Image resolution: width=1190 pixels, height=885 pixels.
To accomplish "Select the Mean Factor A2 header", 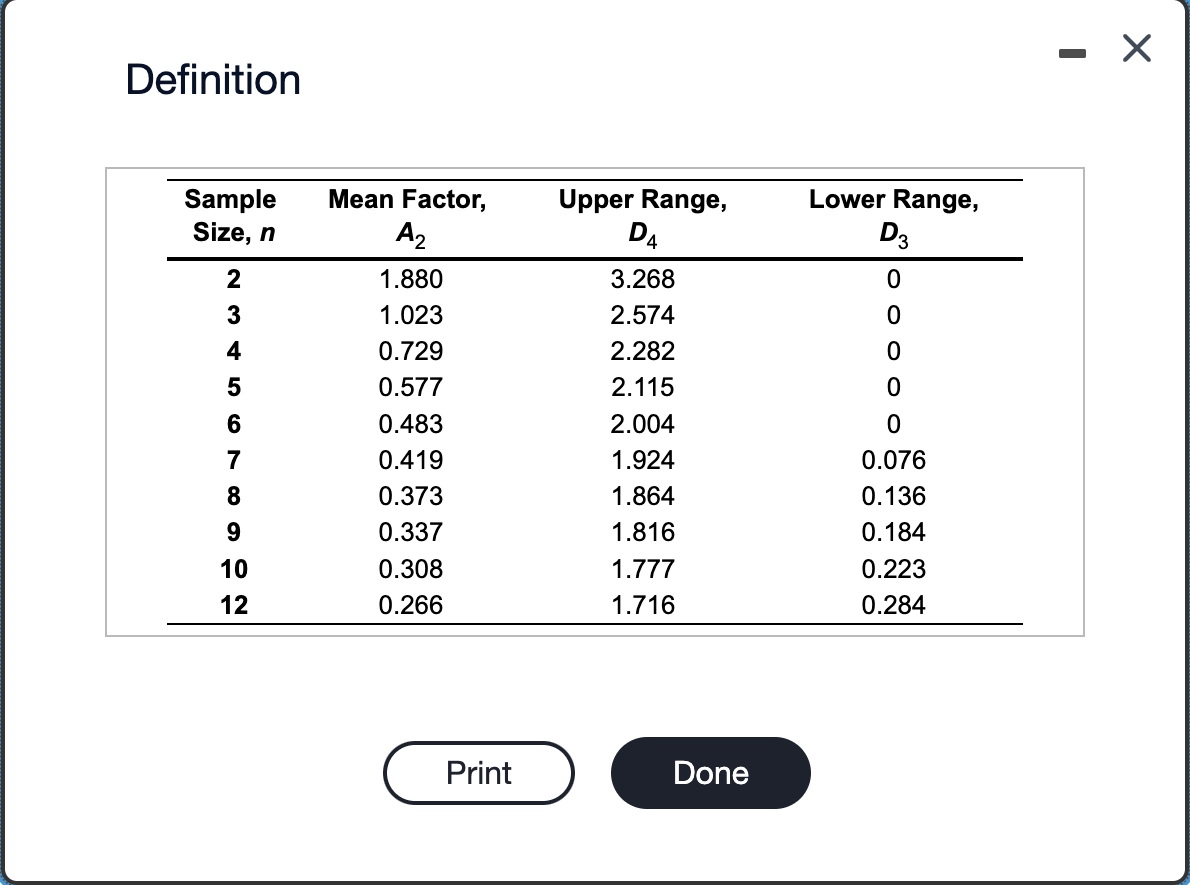I will [x=405, y=217].
